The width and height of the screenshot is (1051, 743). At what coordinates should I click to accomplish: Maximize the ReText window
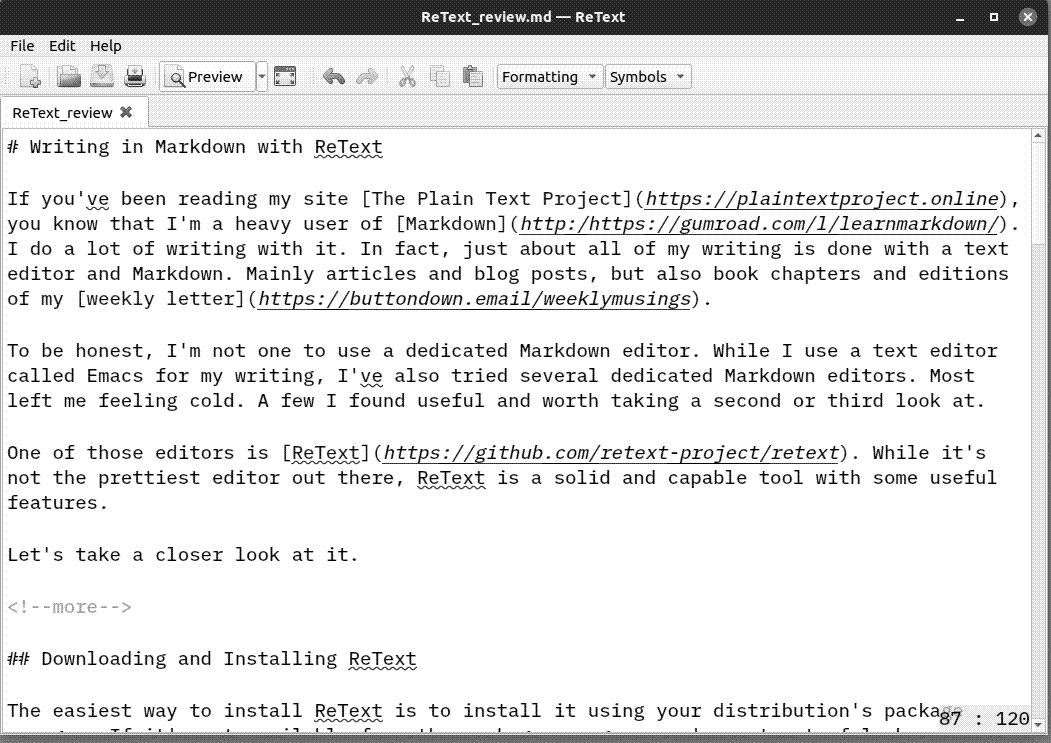click(x=994, y=17)
